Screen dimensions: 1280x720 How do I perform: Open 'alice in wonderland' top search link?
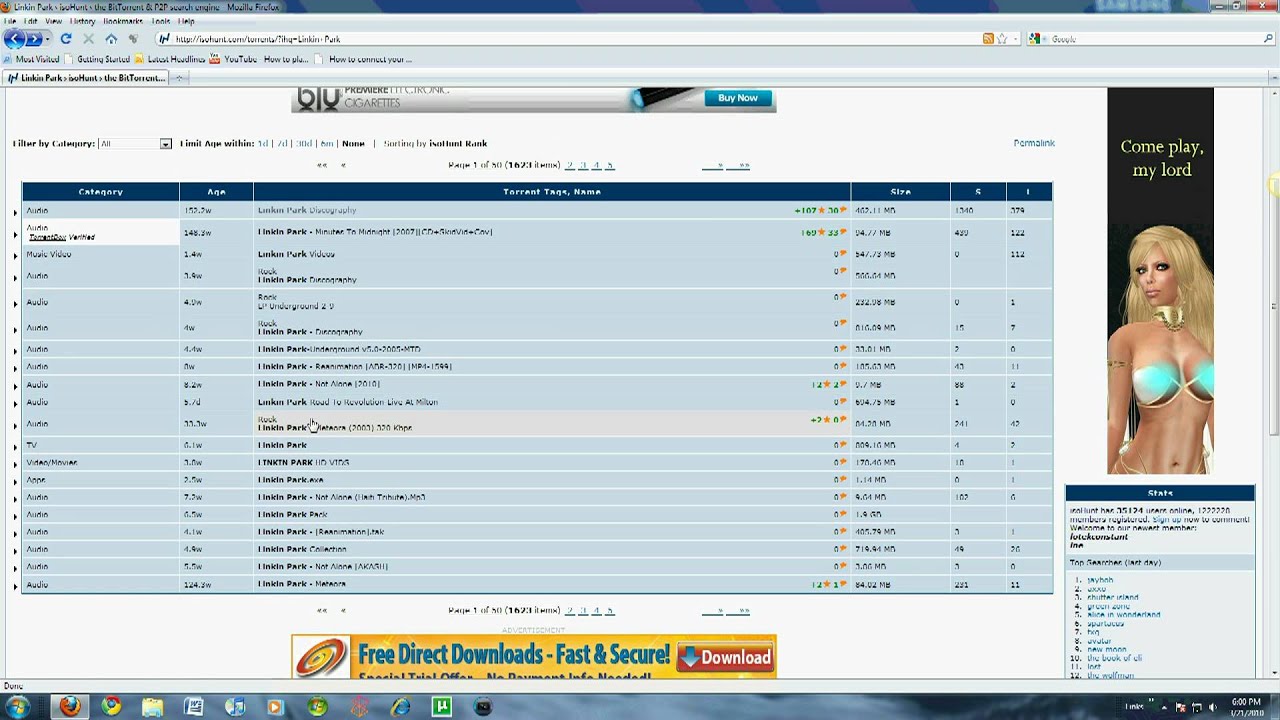point(1124,615)
